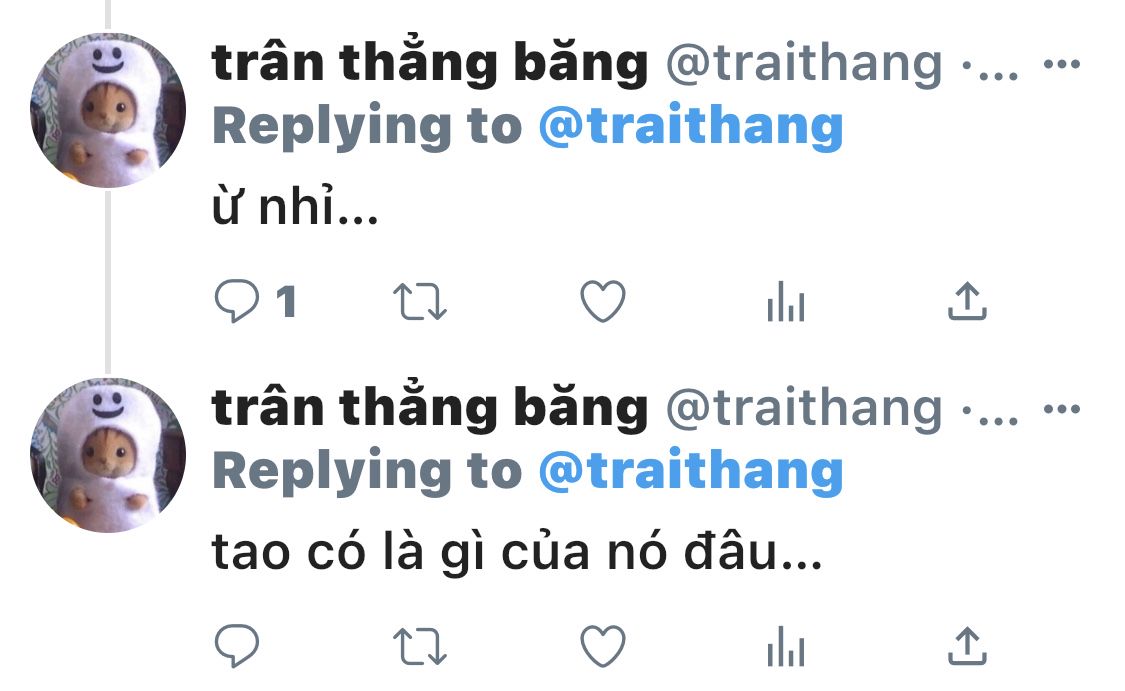1125x691 pixels.
Task: Reply to the "ừ nhỉ..." tweet
Action: (237, 301)
